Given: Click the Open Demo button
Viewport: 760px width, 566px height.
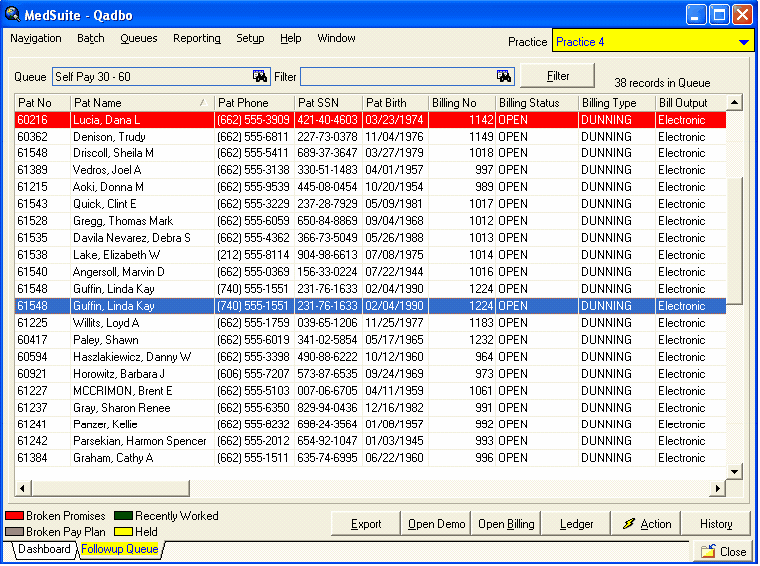Looking at the screenshot, I should coord(436,524).
